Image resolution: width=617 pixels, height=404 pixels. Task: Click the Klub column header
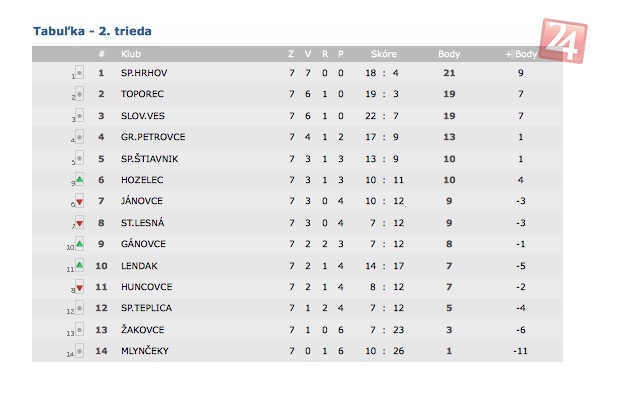[x=131, y=53]
